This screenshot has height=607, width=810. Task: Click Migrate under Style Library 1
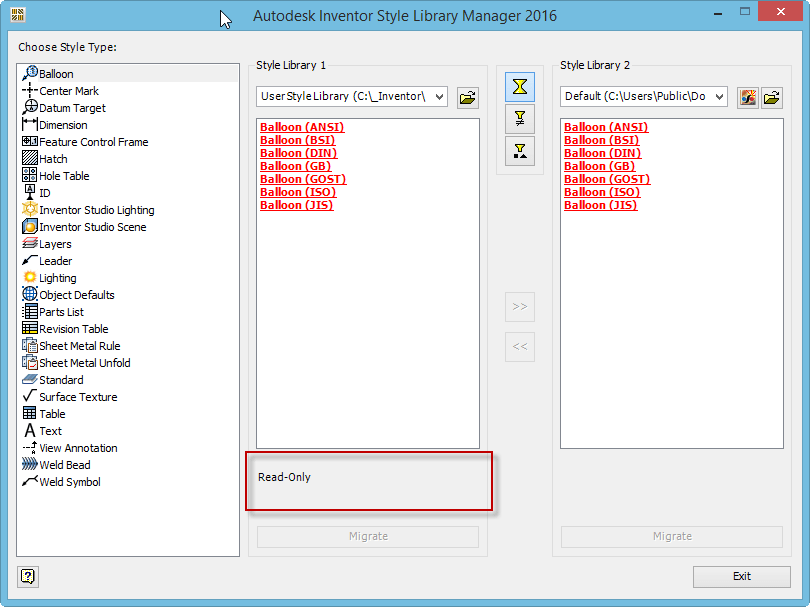(368, 537)
